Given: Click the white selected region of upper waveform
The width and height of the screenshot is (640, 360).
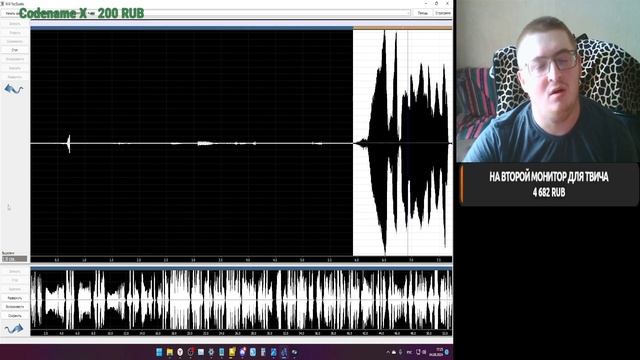Looking at the screenshot, I should [x=402, y=143].
